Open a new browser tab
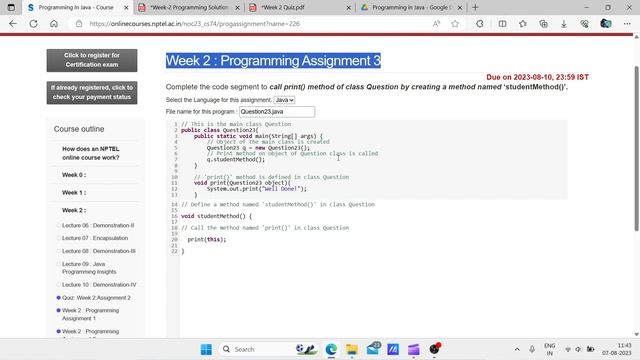 pyautogui.click(x=475, y=7)
